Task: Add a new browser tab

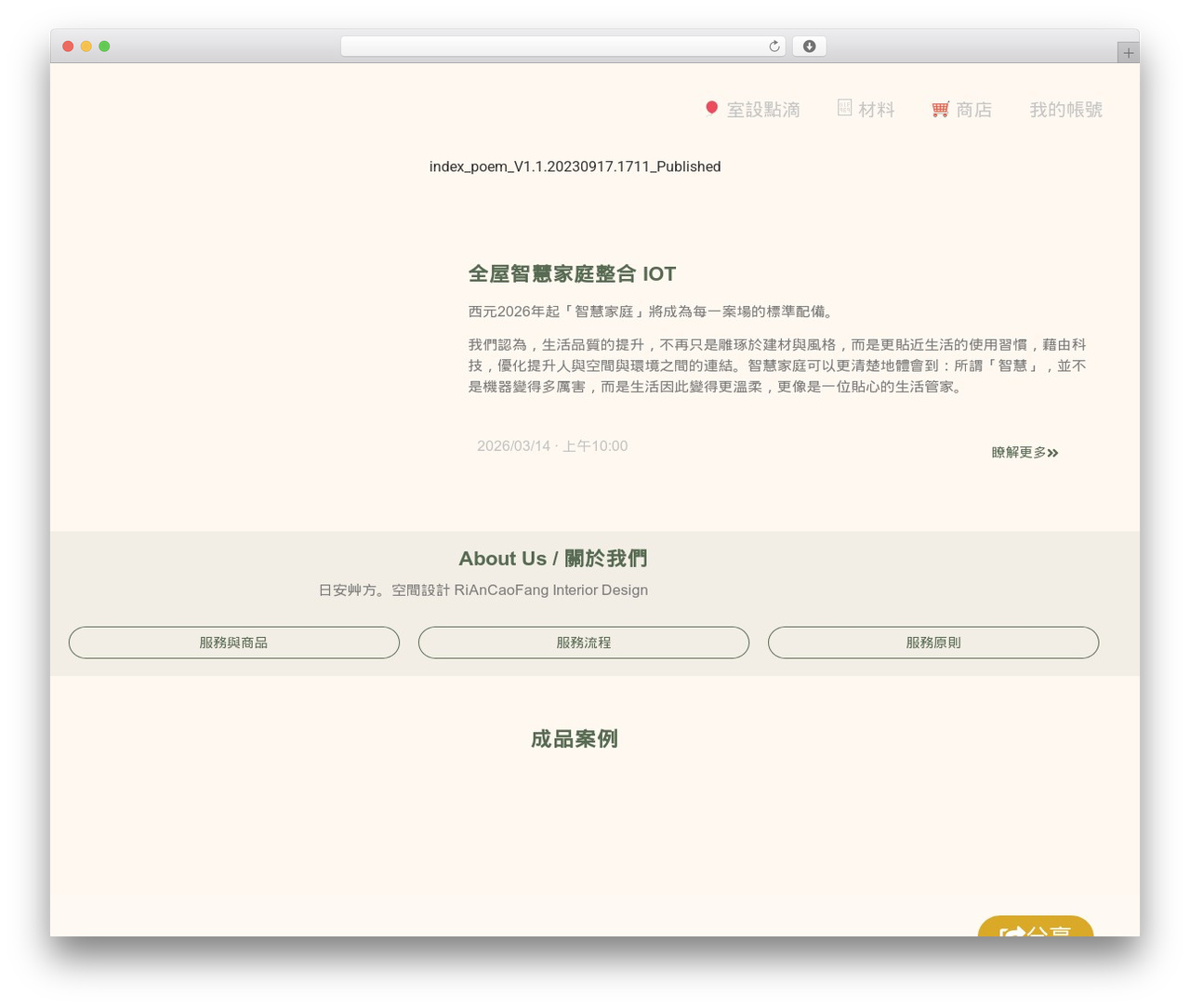Action: tap(1128, 53)
